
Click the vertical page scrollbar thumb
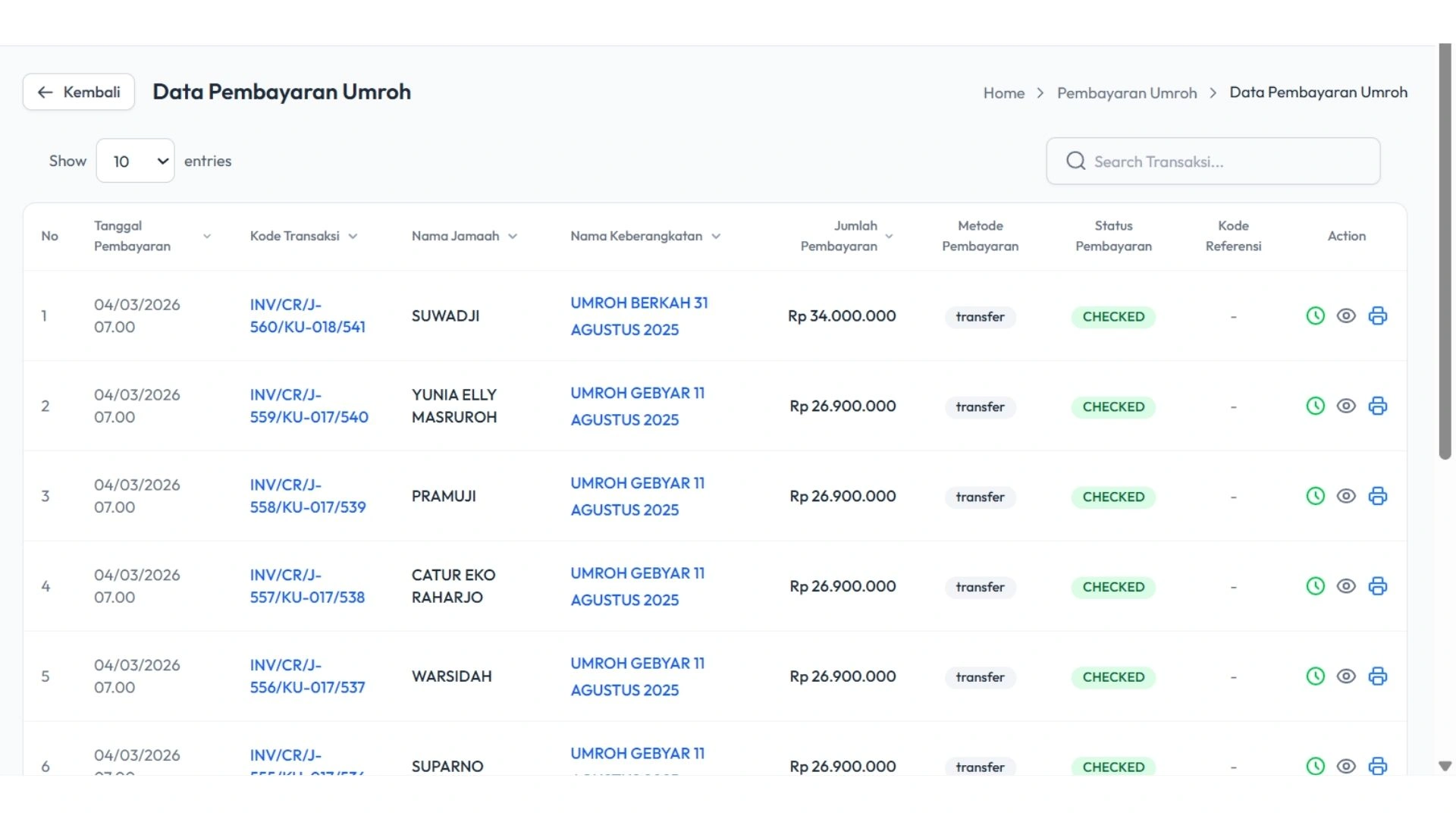1445,250
